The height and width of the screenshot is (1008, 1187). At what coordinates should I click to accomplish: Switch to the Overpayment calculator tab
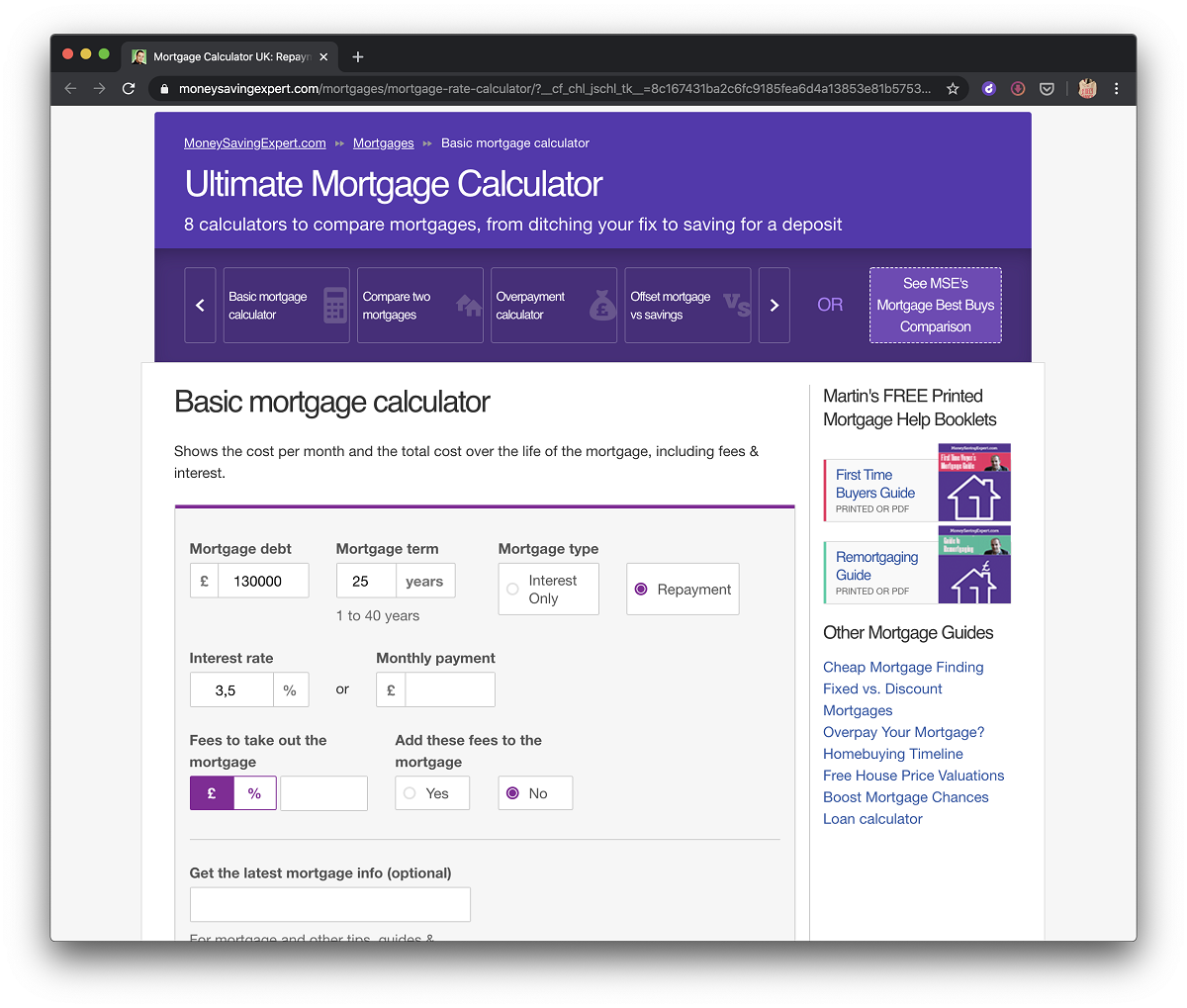(554, 306)
